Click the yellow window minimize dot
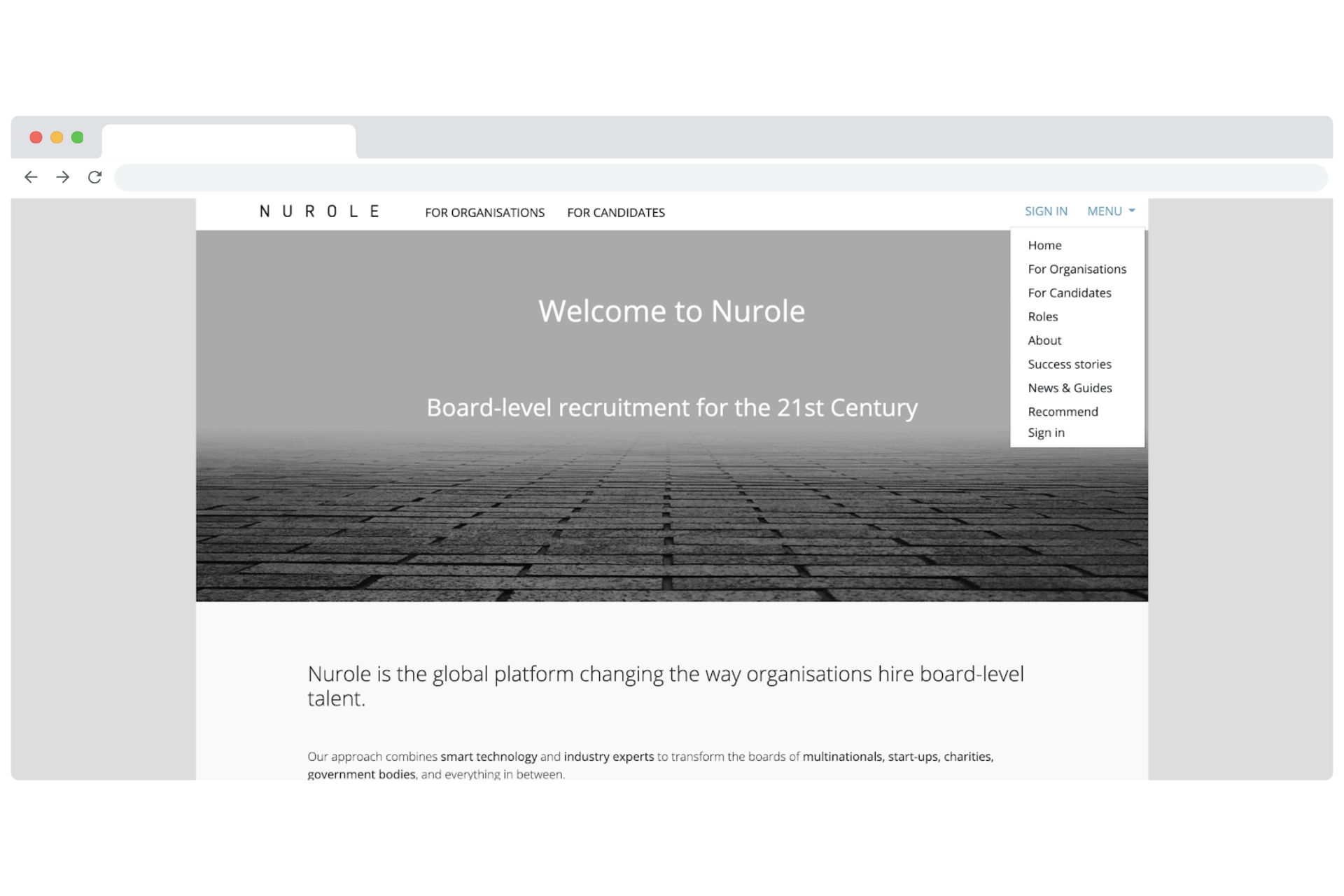 click(57, 137)
